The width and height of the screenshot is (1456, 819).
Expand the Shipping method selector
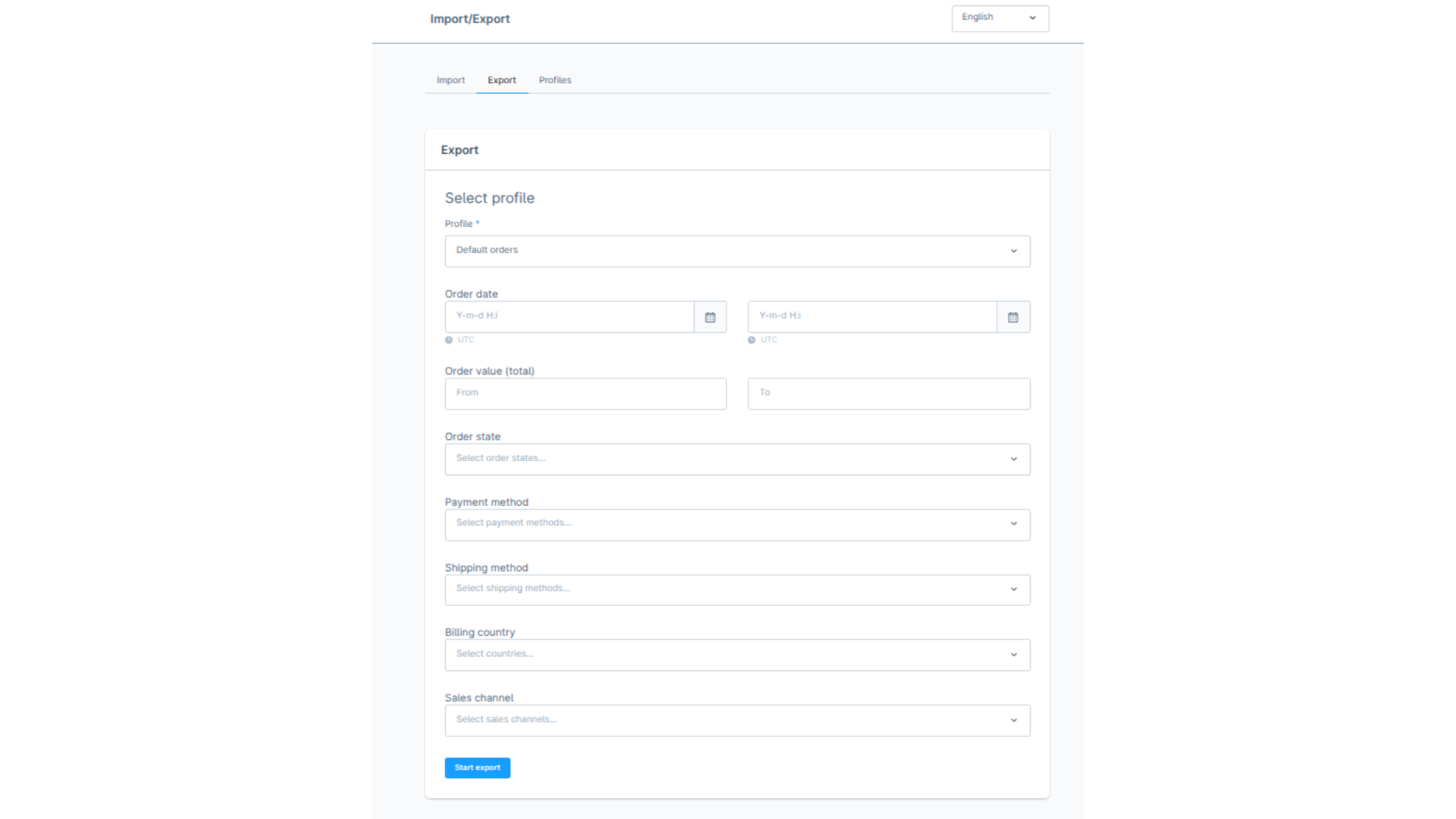(736, 590)
